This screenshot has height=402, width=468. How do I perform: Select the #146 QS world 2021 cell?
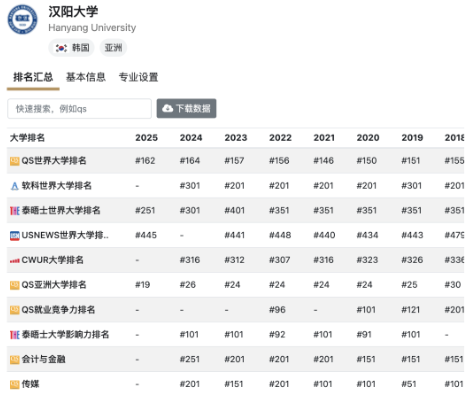[x=323, y=161]
